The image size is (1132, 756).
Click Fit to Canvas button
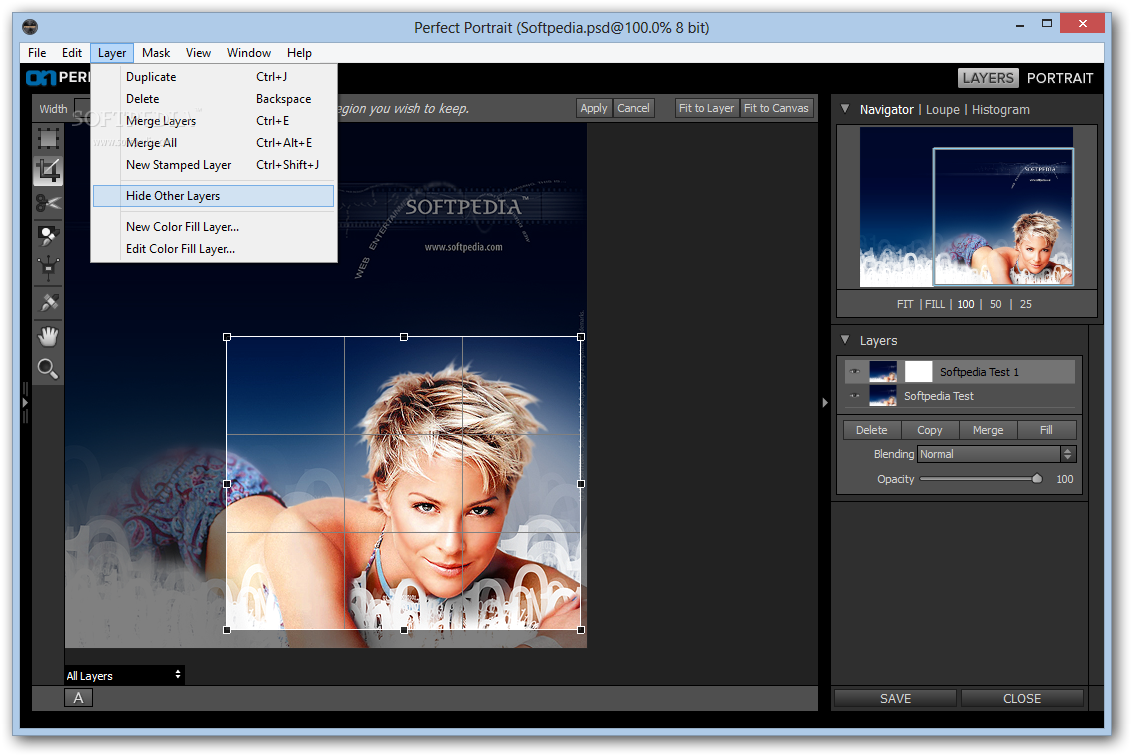coord(776,108)
